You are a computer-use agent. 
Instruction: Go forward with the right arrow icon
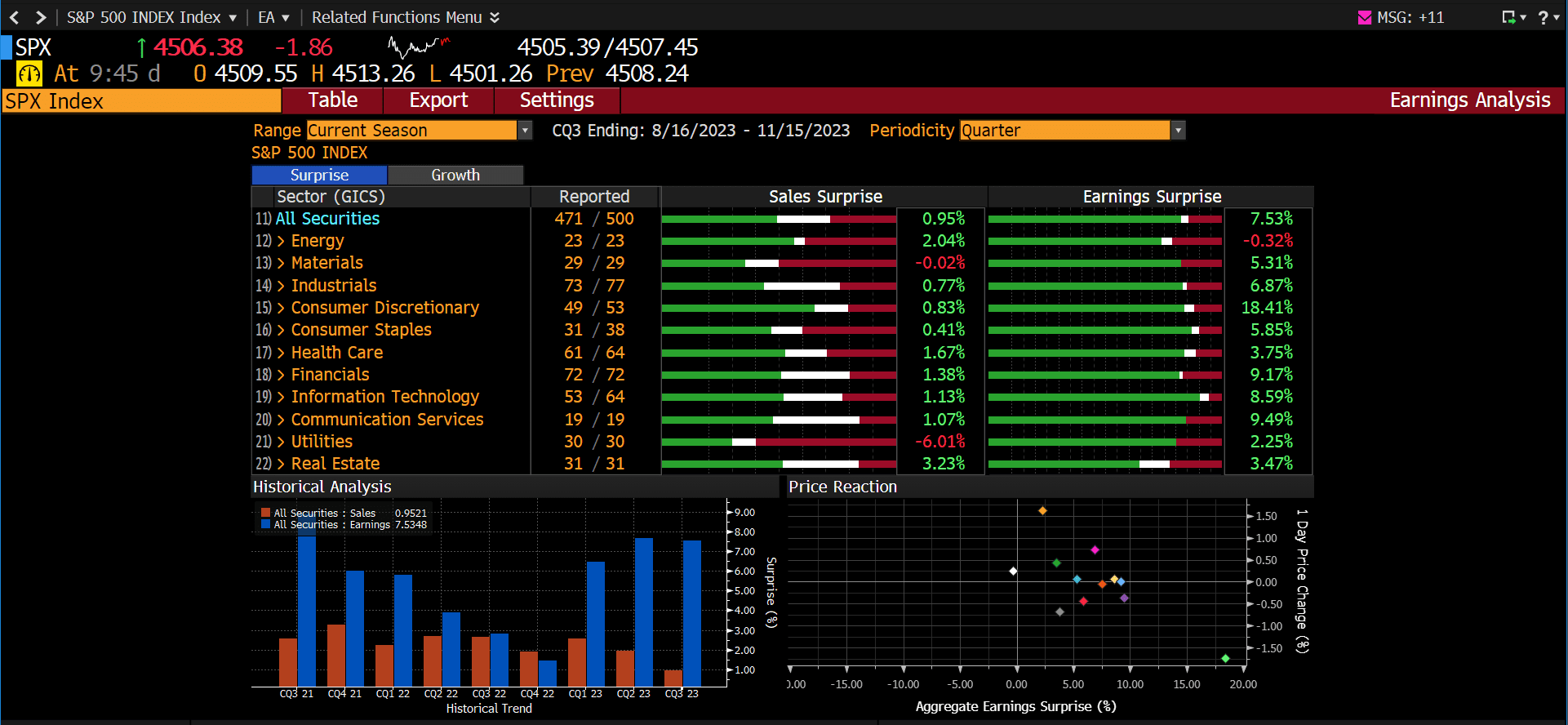pyautogui.click(x=40, y=17)
